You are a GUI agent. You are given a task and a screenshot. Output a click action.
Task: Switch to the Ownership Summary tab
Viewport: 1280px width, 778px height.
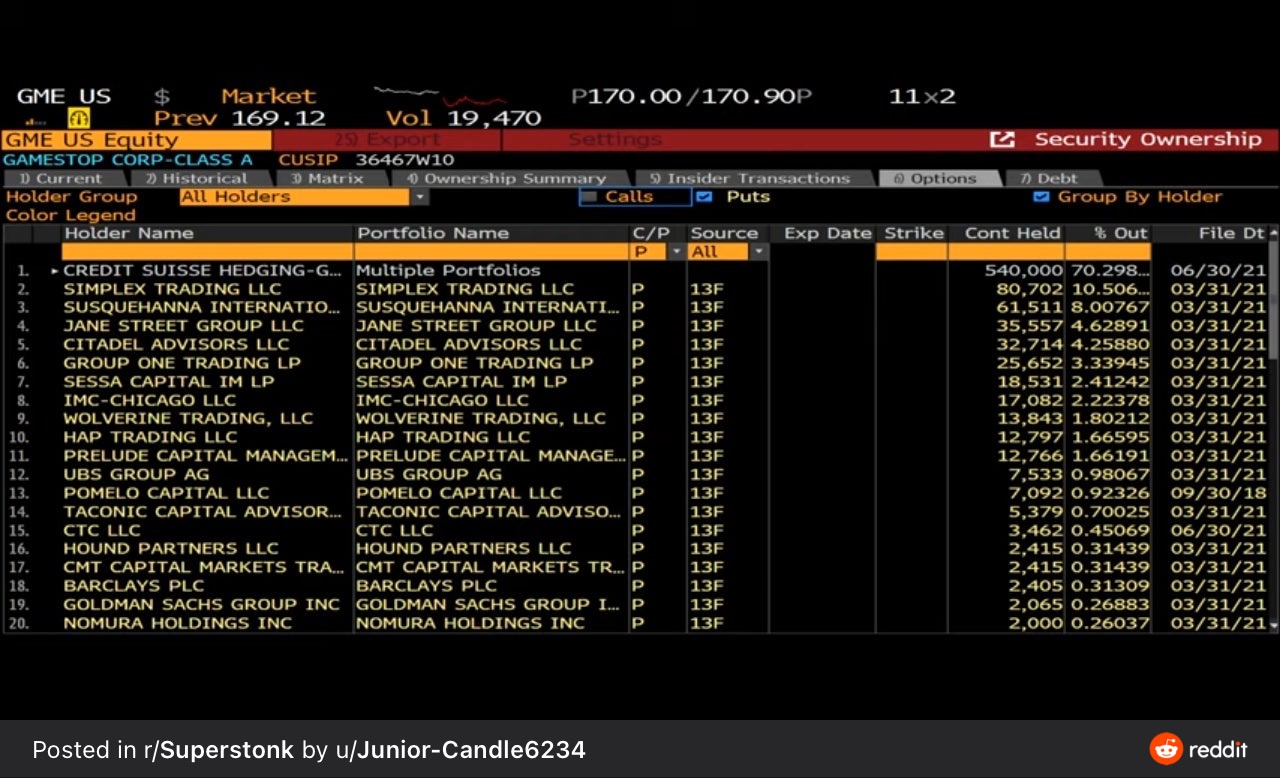pos(506,179)
